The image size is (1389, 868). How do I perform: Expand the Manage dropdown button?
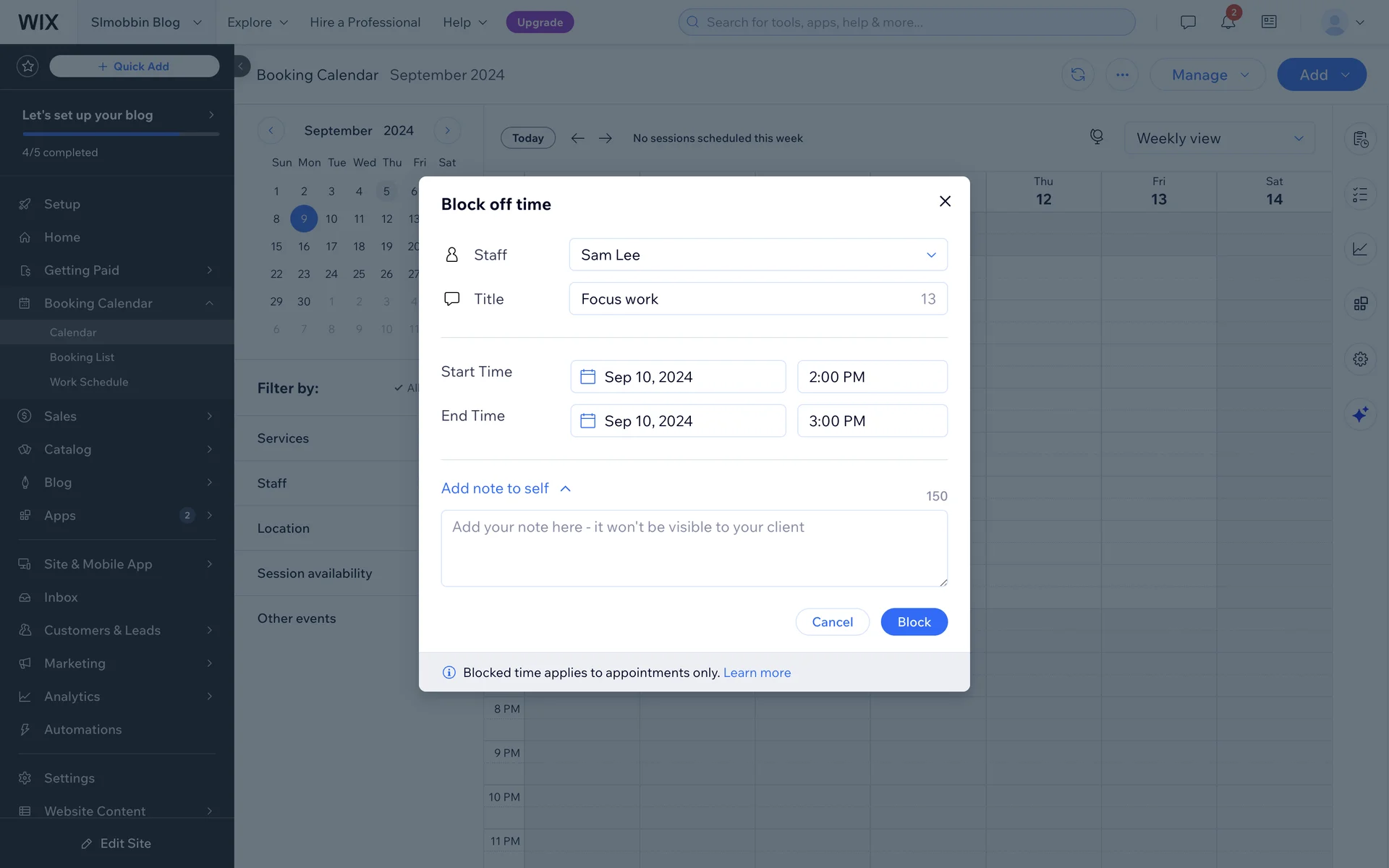(x=1208, y=75)
